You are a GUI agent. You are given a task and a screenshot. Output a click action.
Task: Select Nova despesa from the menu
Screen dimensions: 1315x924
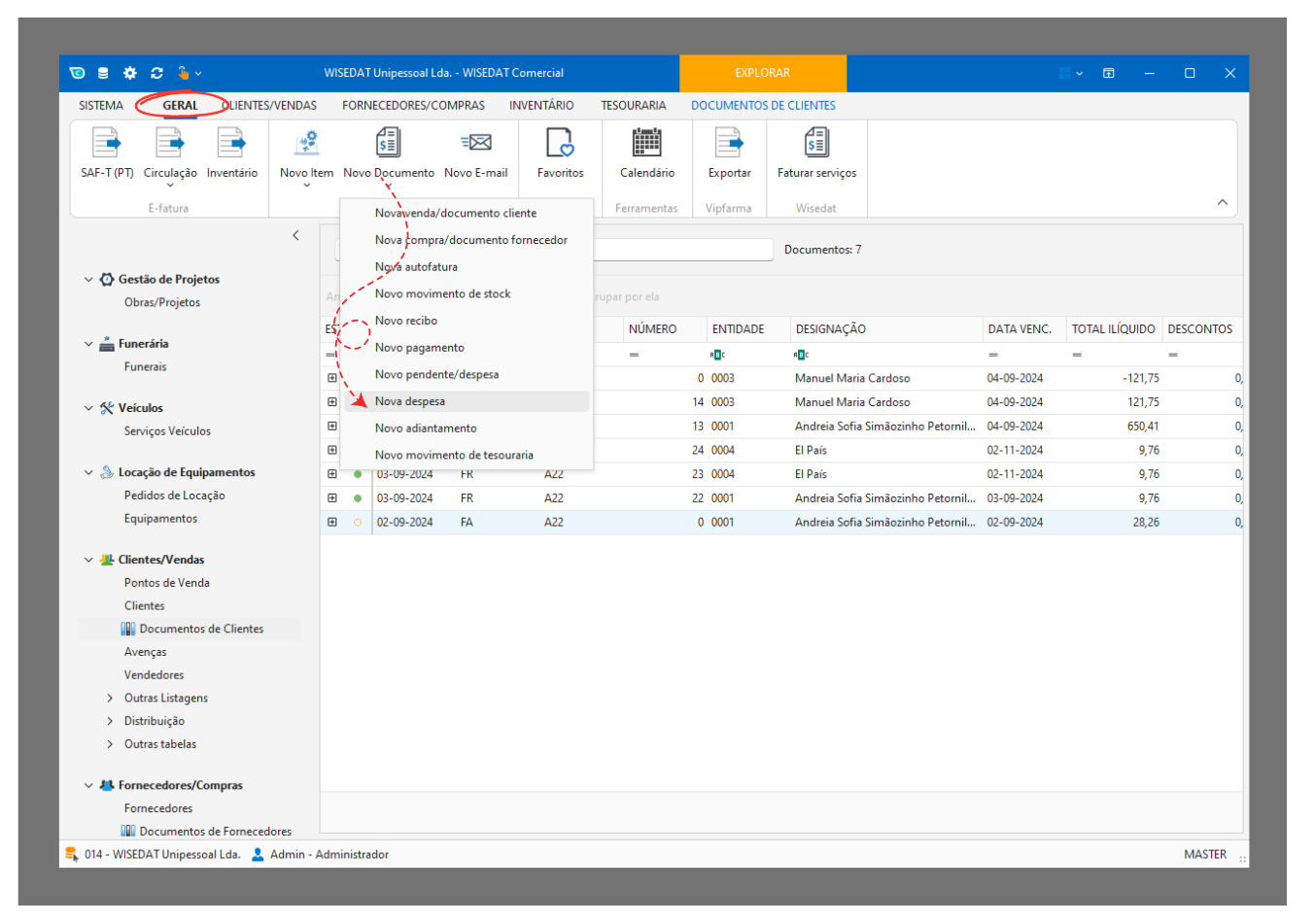pyautogui.click(x=410, y=401)
